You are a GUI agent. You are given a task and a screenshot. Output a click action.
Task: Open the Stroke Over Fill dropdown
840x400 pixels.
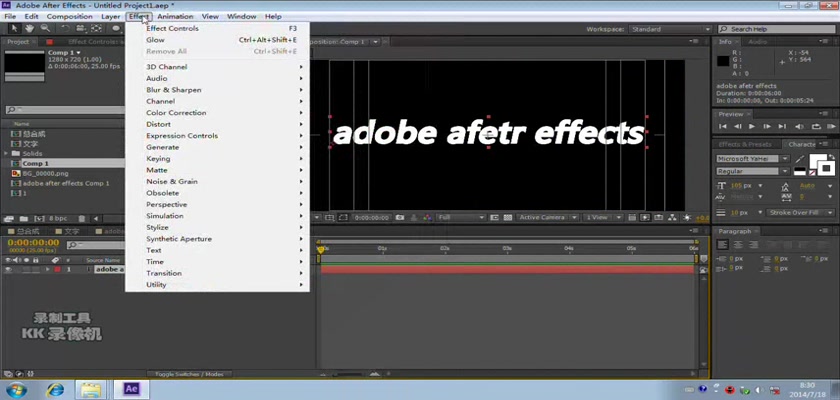coord(800,213)
